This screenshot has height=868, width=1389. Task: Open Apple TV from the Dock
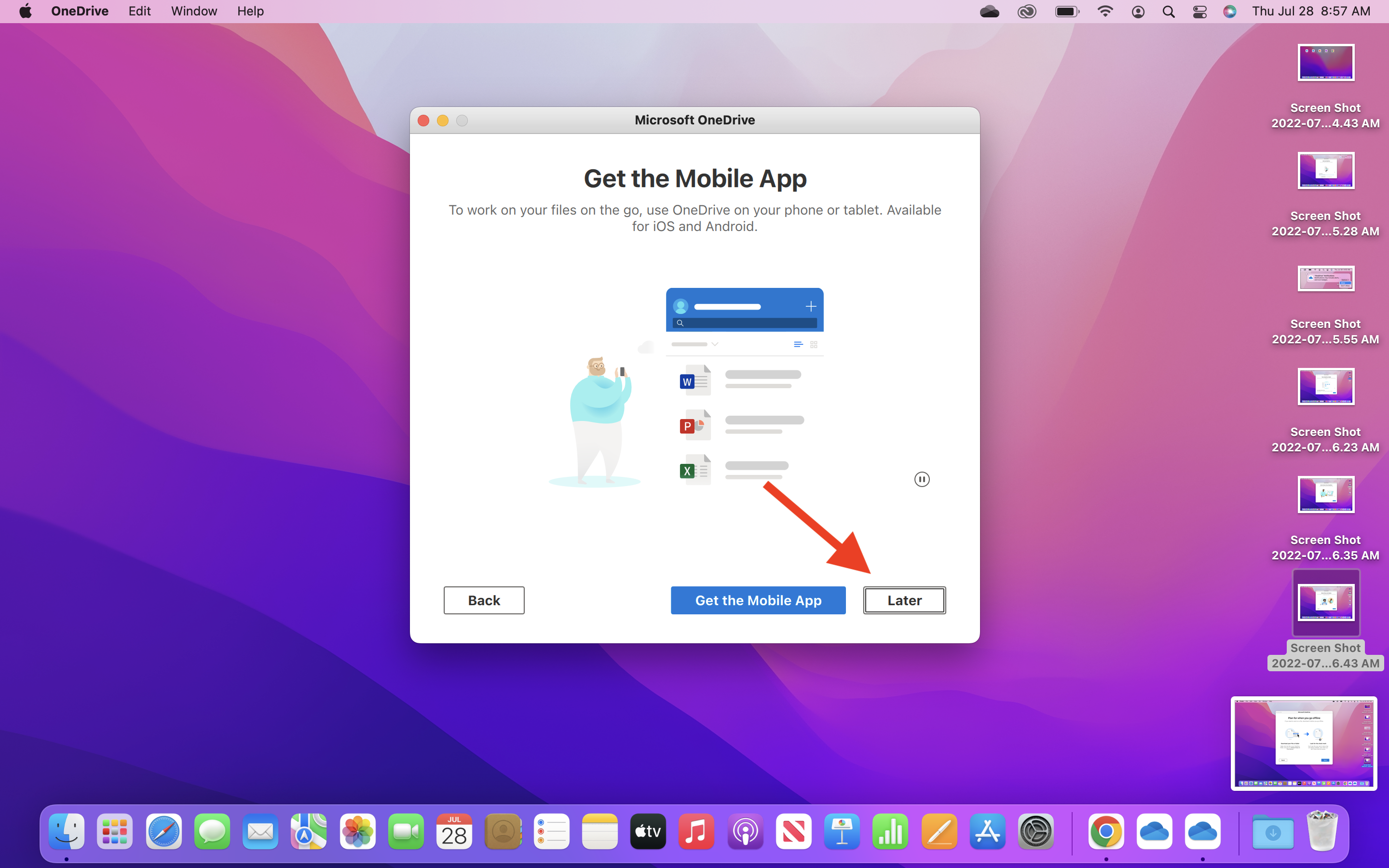(648, 831)
